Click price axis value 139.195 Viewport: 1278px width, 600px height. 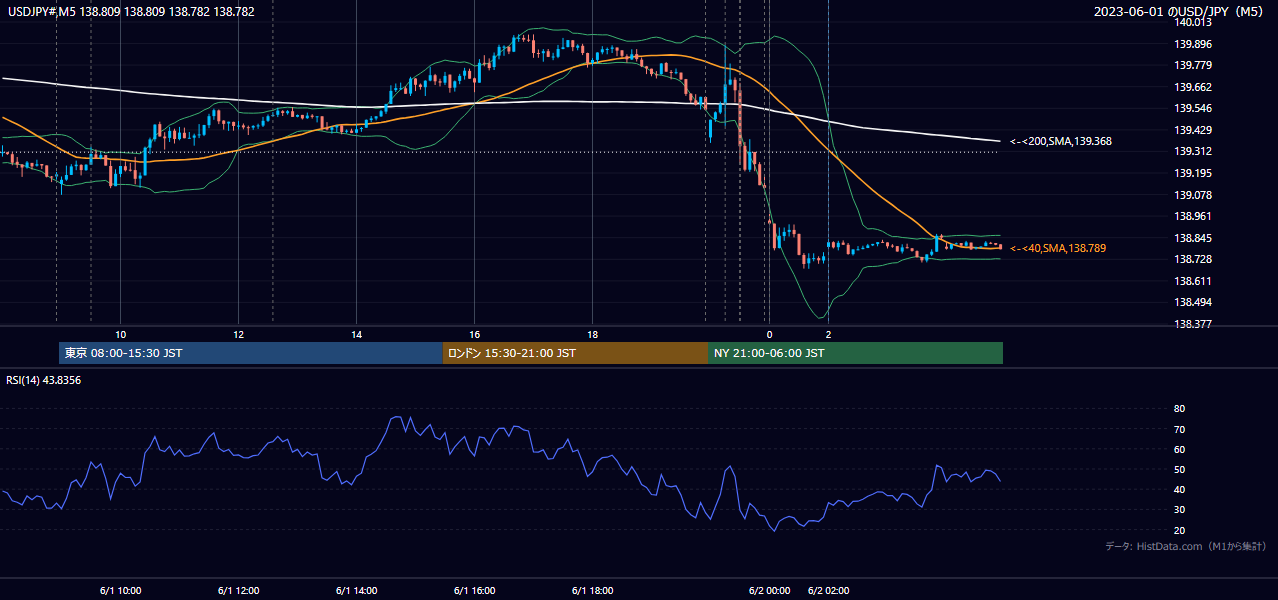click(1195, 173)
